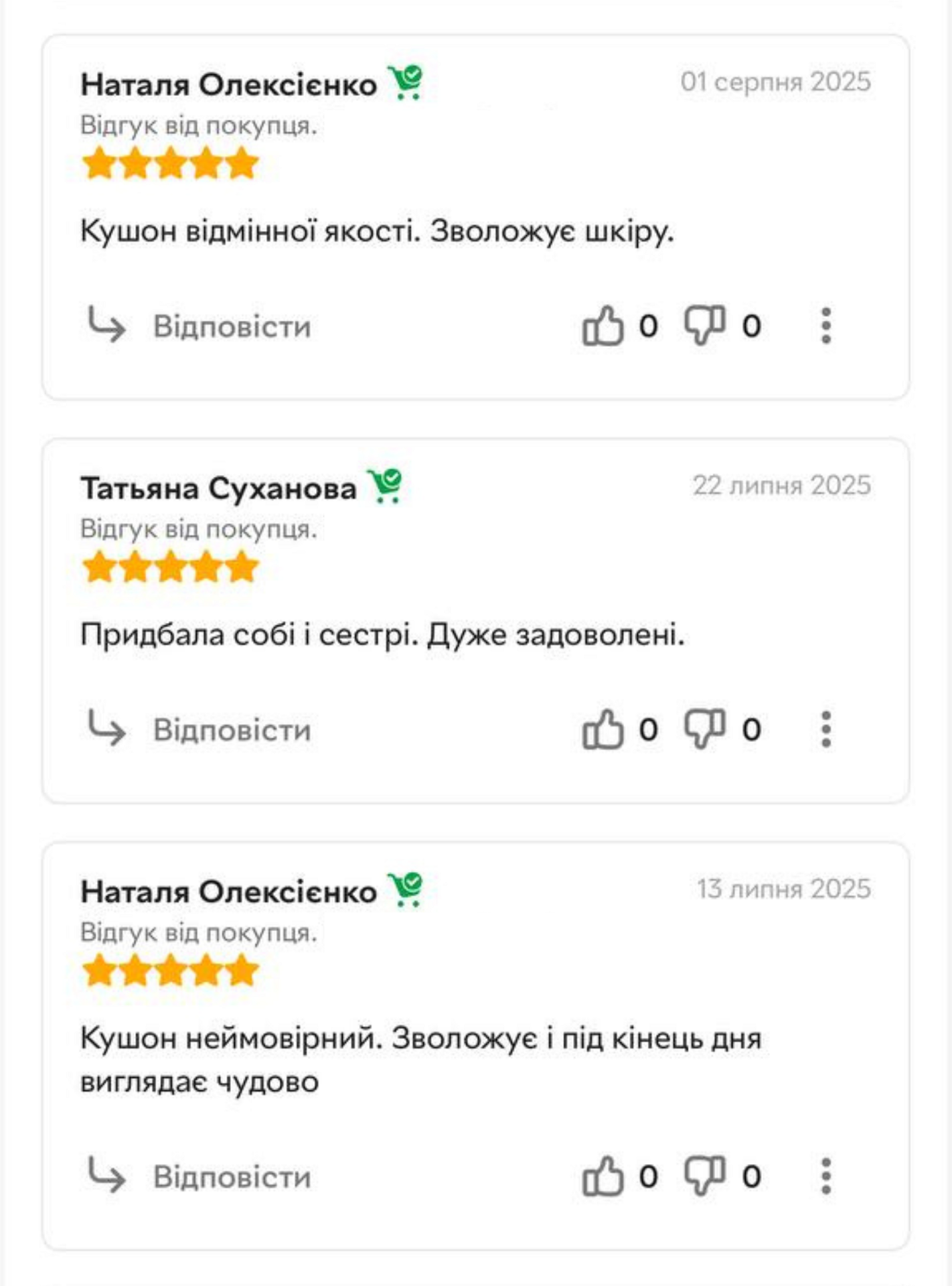Click Відповісти under Татьяна Суханова's review

click(x=232, y=730)
